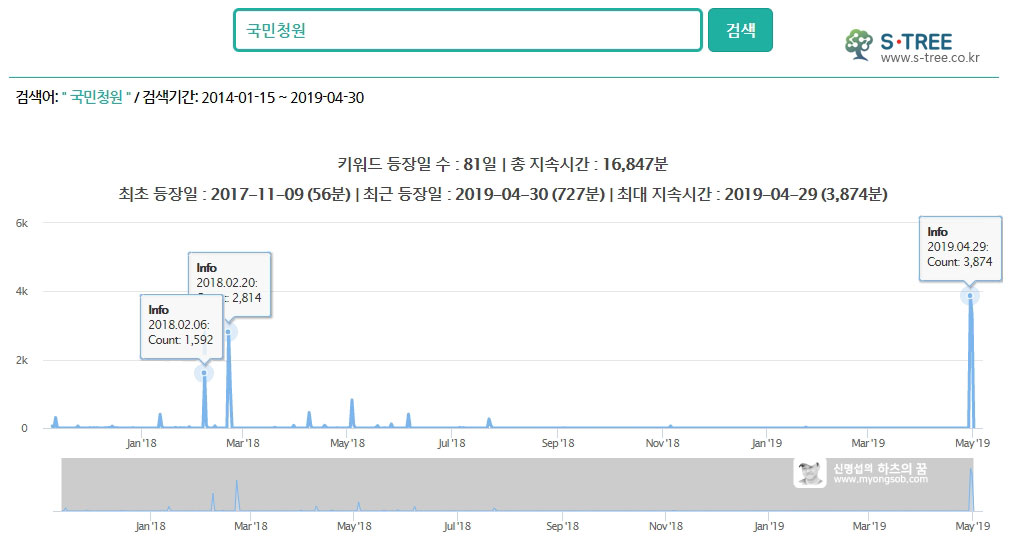This screenshot has height=546, width=1010.
Task: Select the 2019.04.29 peak data point
Action: pyautogui.click(x=970, y=296)
